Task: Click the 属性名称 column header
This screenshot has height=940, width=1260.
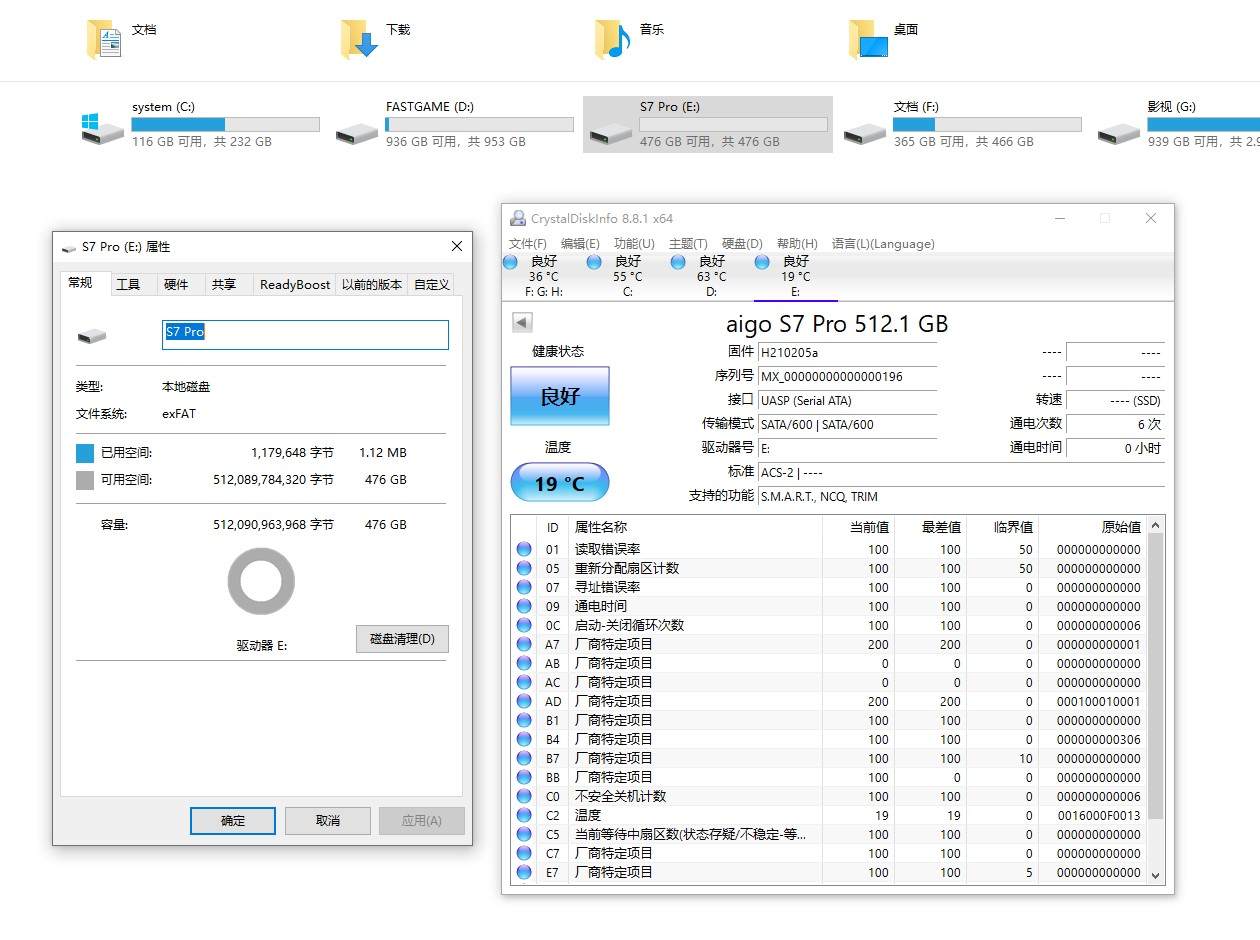Action: point(695,527)
